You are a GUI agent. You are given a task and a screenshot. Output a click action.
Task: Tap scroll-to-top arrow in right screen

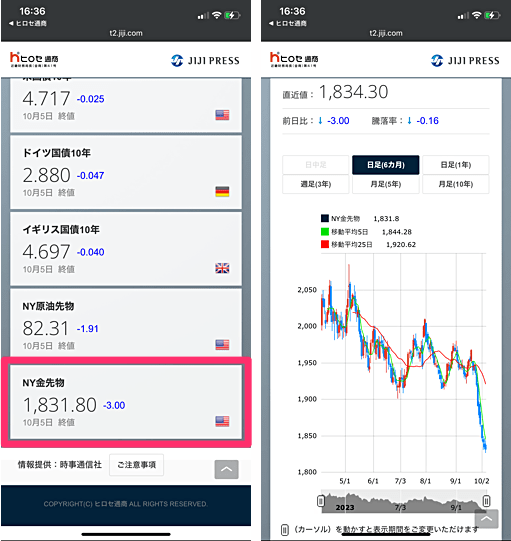(x=487, y=519)
